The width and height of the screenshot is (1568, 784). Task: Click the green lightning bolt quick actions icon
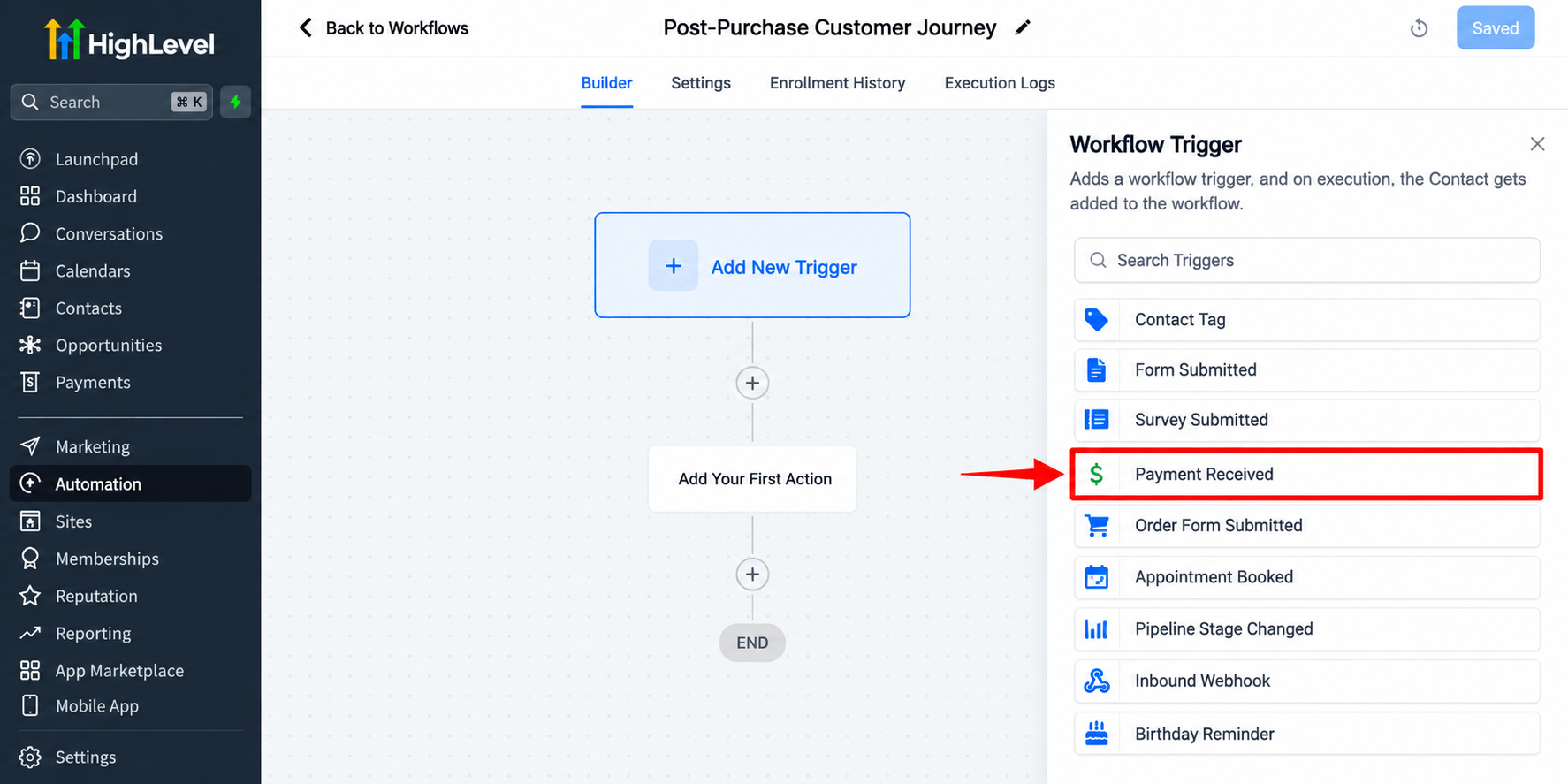(235, 102)
